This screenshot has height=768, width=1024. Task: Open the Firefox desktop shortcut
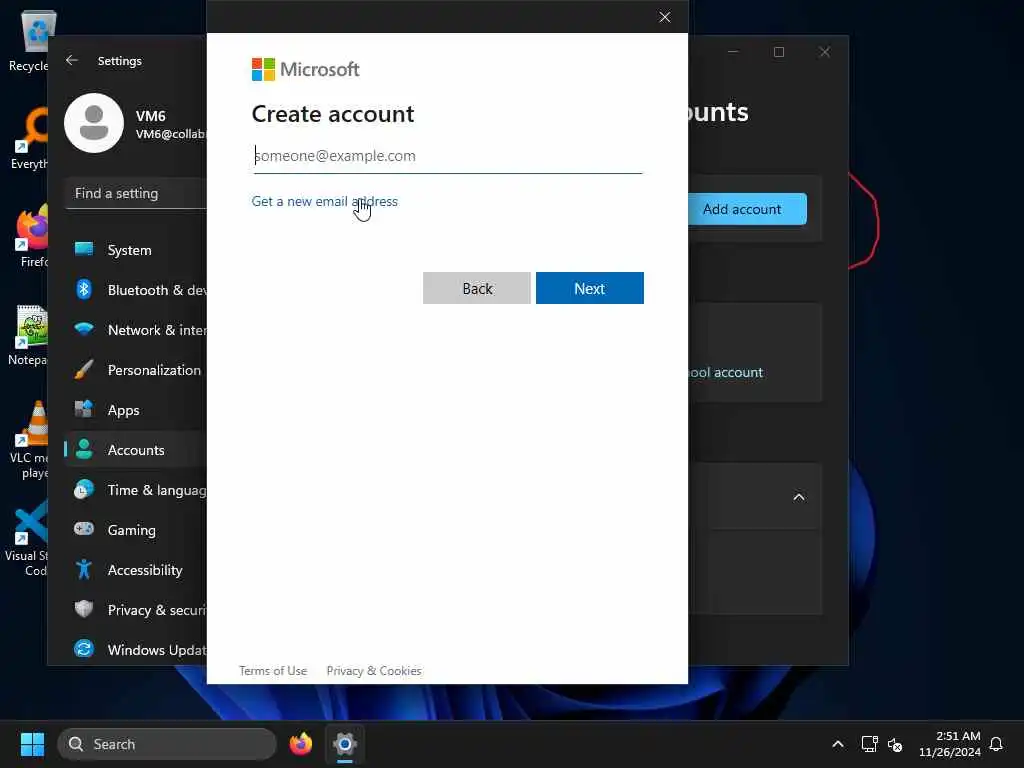click(31, 236)
